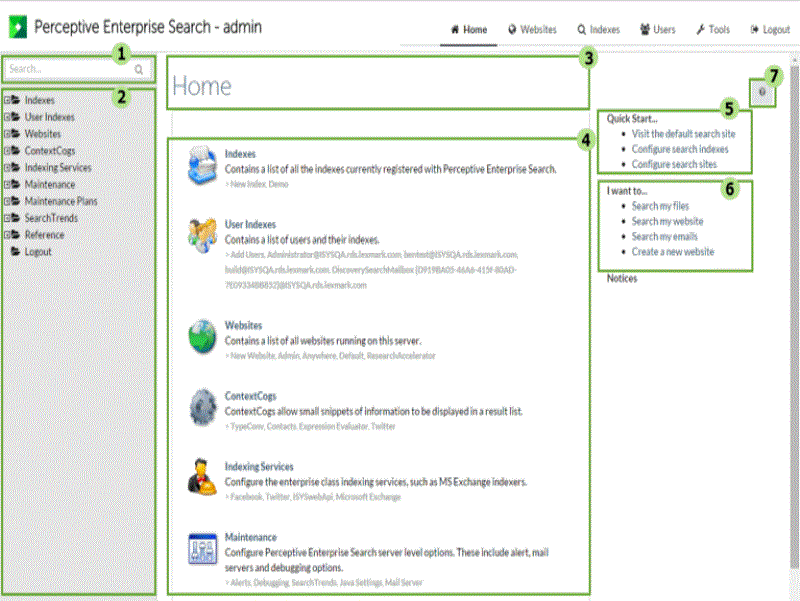The image size is (800, 601).
Task: Click folder icon beside Maintenance in tree
Action: coord(16,184)
